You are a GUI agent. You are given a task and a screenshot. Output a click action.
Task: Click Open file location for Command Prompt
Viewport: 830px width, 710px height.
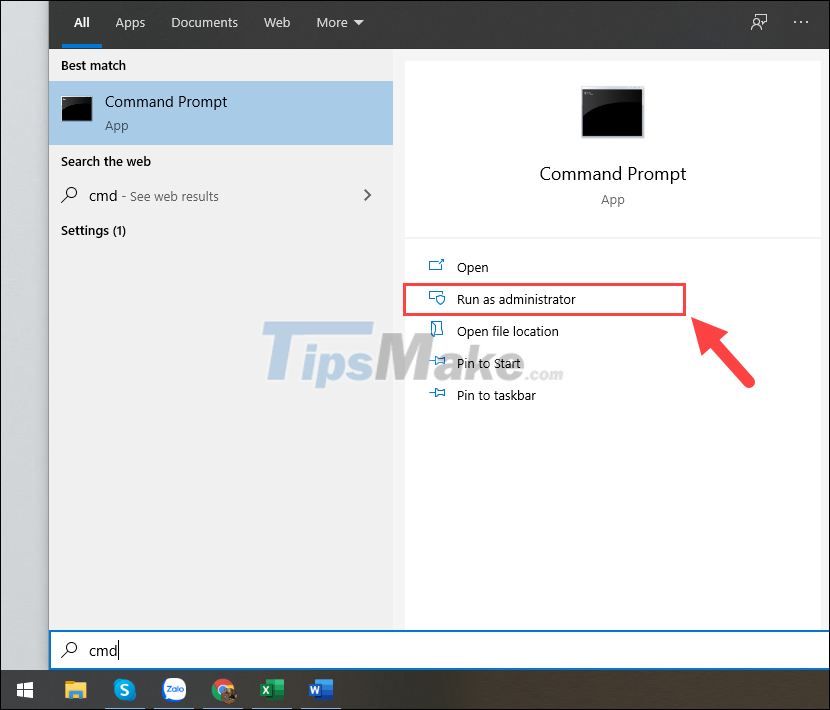click(505, 331)
